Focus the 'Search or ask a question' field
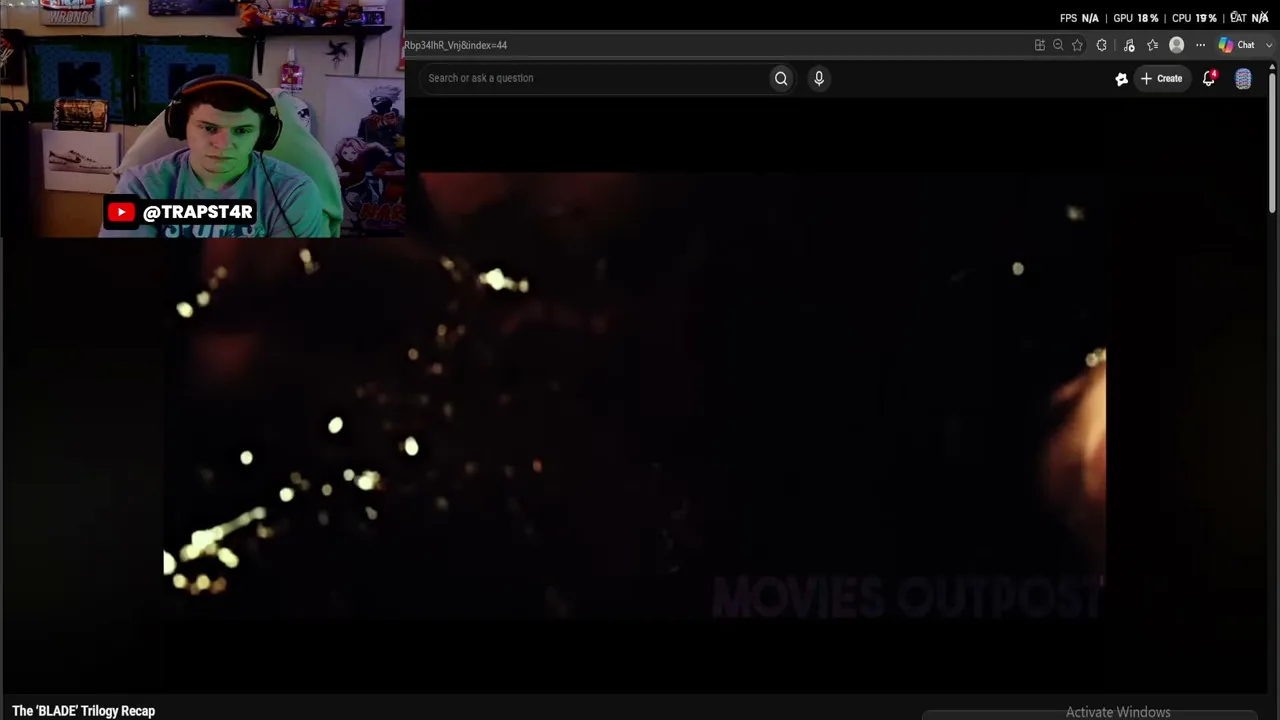Screen dimensions: 1280x720 coord(595,78)
